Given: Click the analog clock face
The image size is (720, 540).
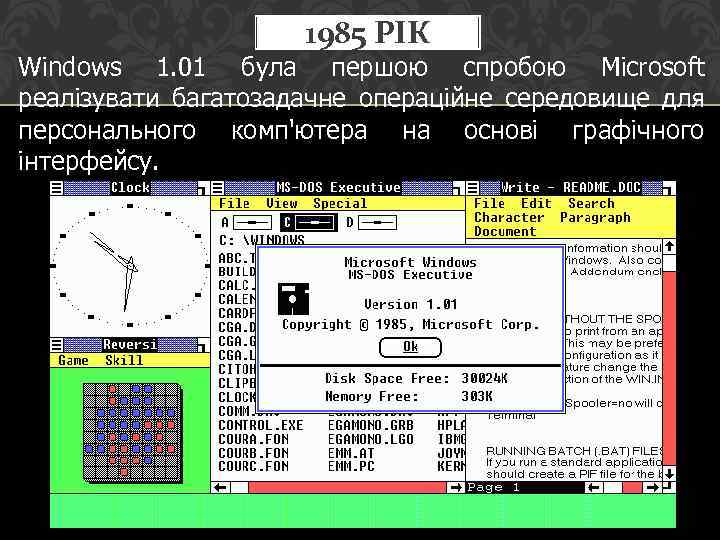Looking at the screenshot, I should click(x=130, y=266).
